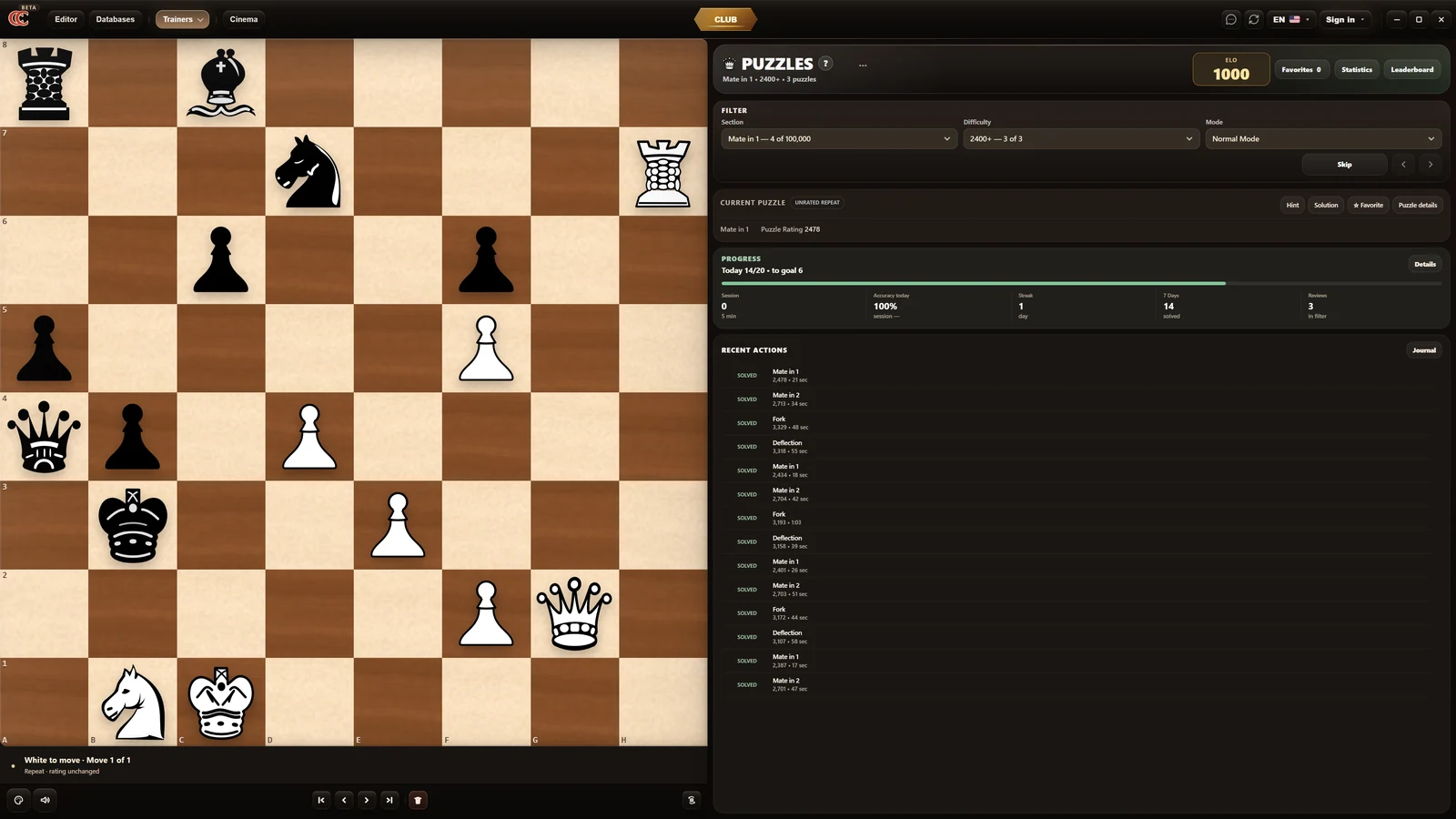Open recent action Fork rated 3,329

pyautogui.click(x=1081, y=423)
